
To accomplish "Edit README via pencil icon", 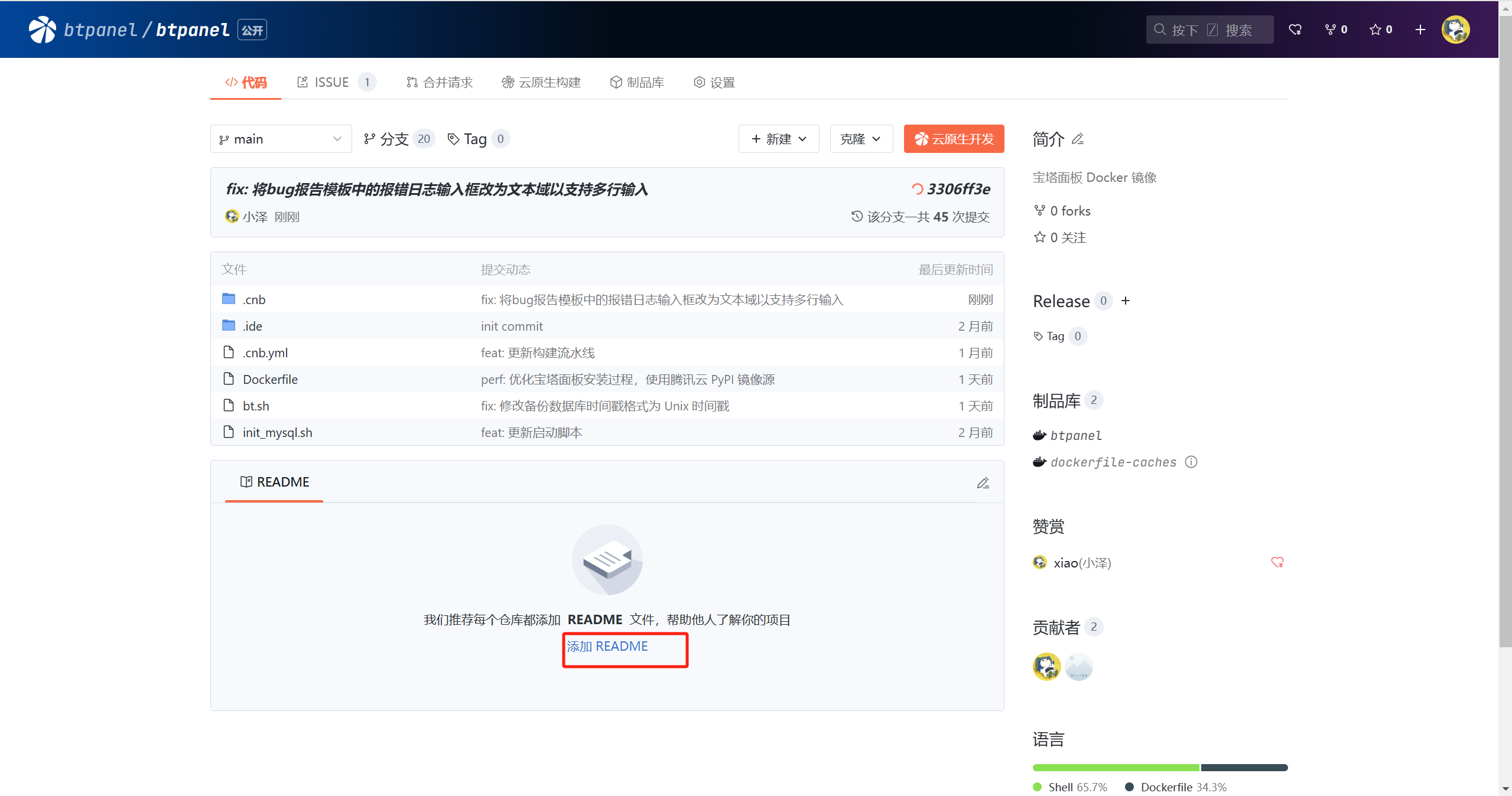I will click(x=983, y=483).
